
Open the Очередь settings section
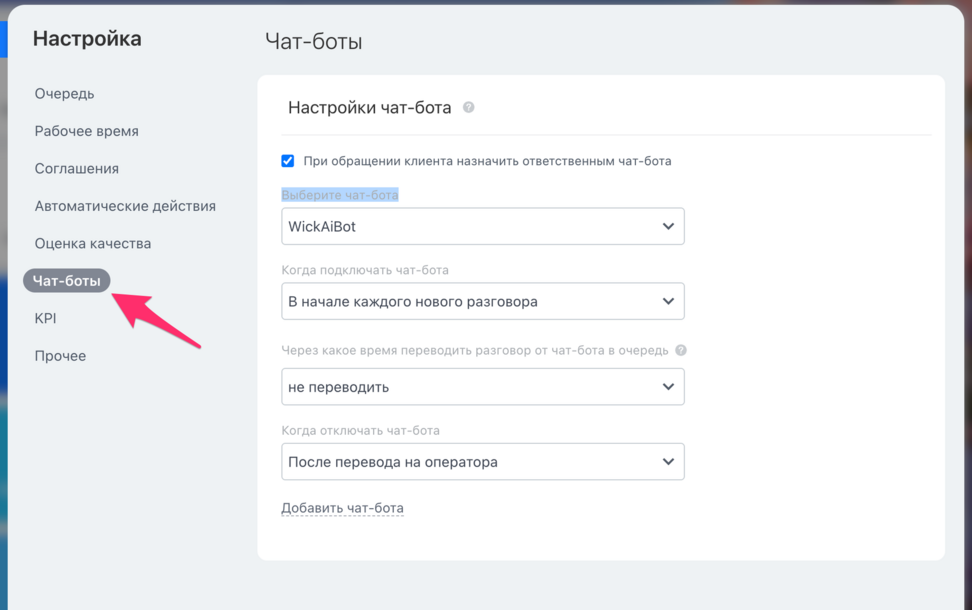pyautogui.click(x=64, y=94)
